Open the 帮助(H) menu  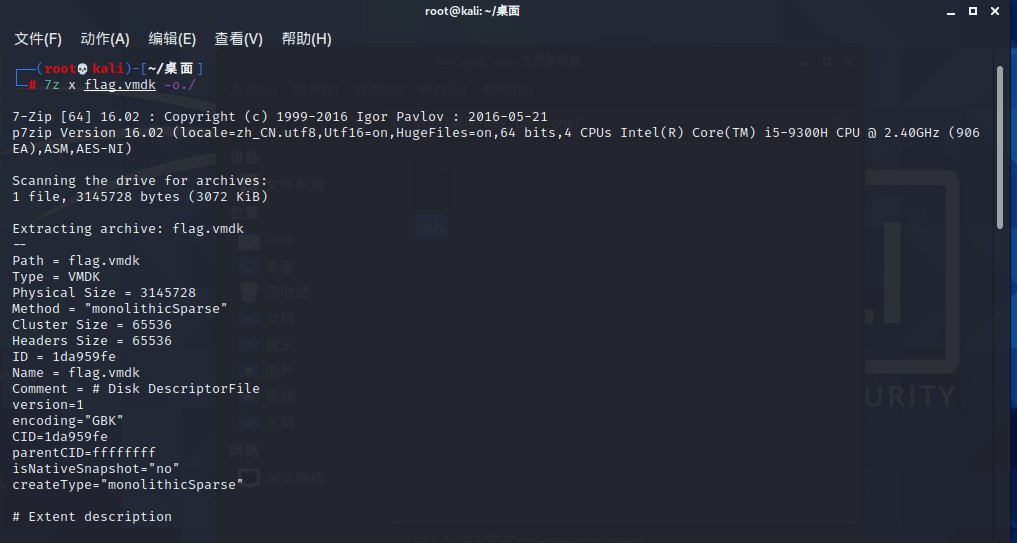coord(306,39)
